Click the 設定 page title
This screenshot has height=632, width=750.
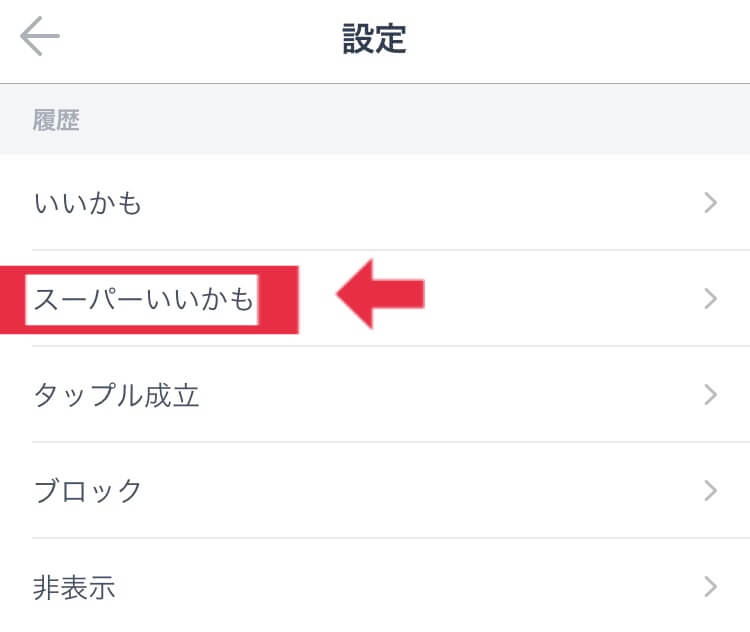tap(374, 39)
